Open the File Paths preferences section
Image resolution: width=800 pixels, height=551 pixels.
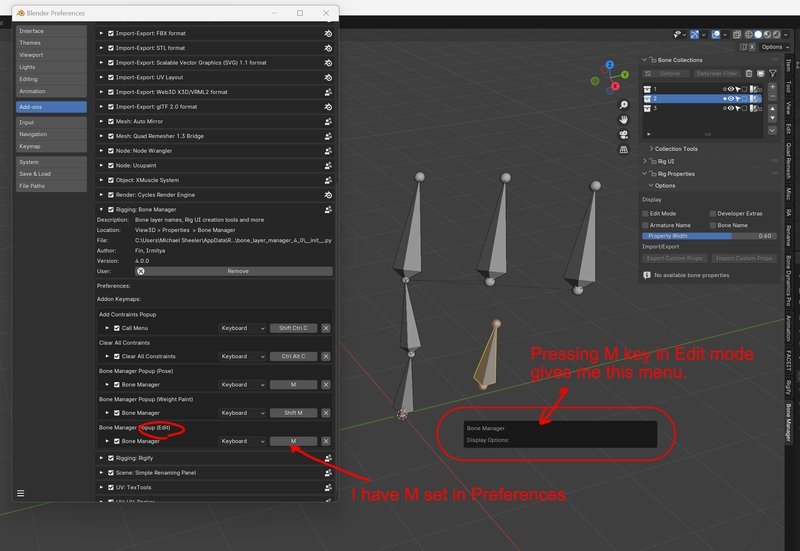[51, 186]
